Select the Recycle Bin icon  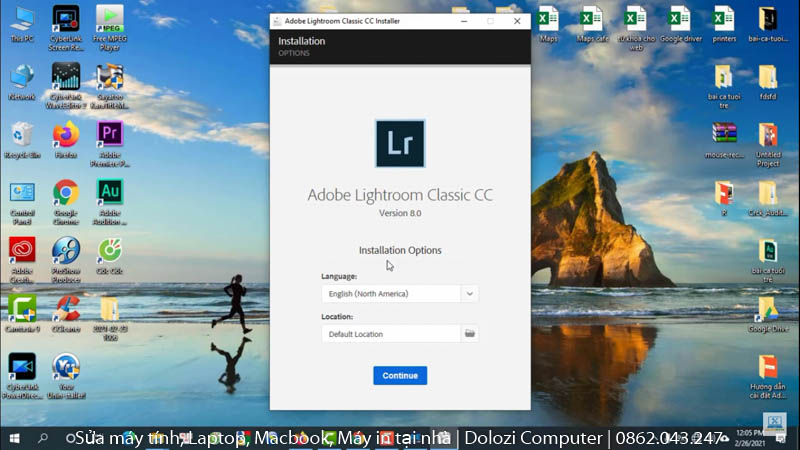coord(22,135)
